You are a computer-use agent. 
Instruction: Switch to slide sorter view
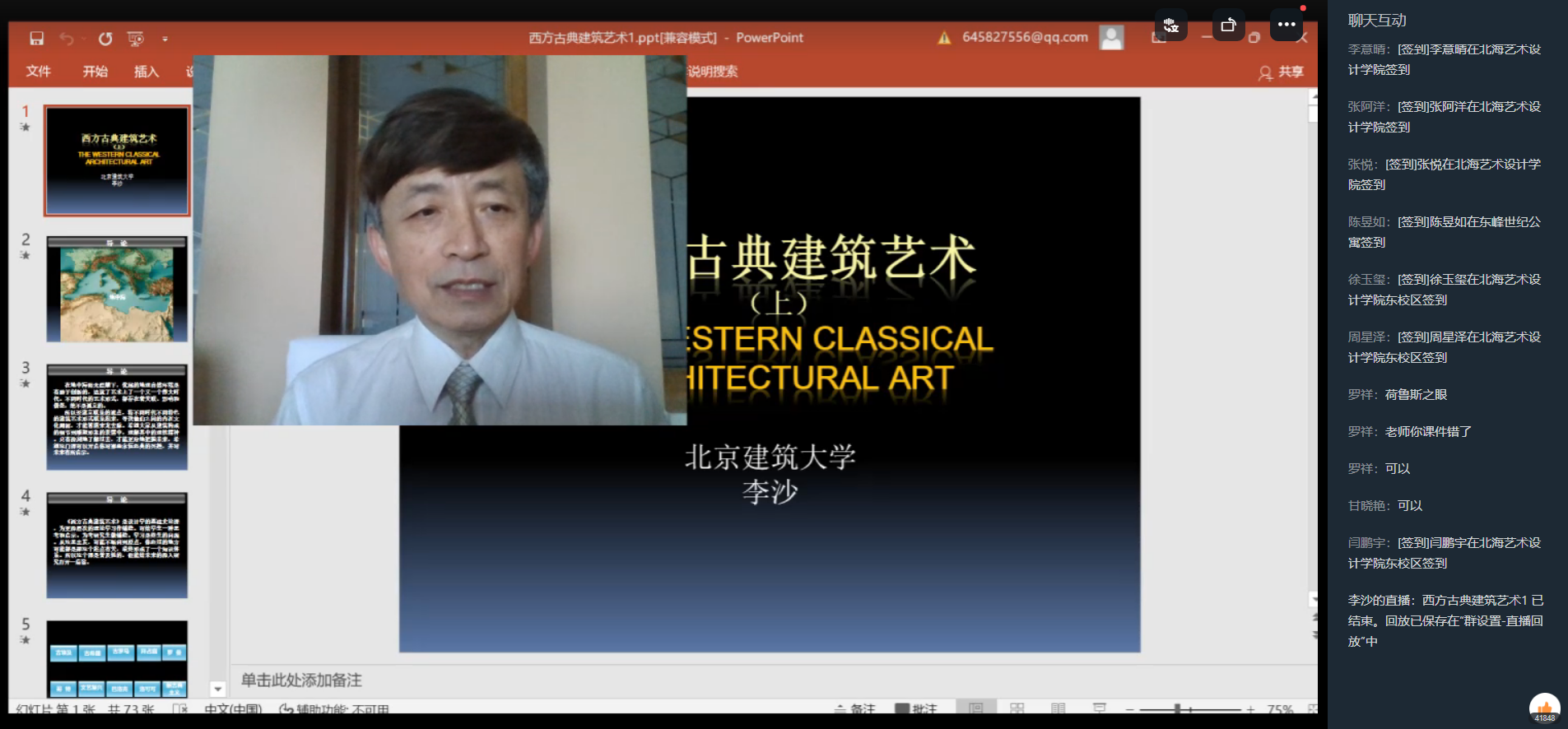[x=1017, y=708]
